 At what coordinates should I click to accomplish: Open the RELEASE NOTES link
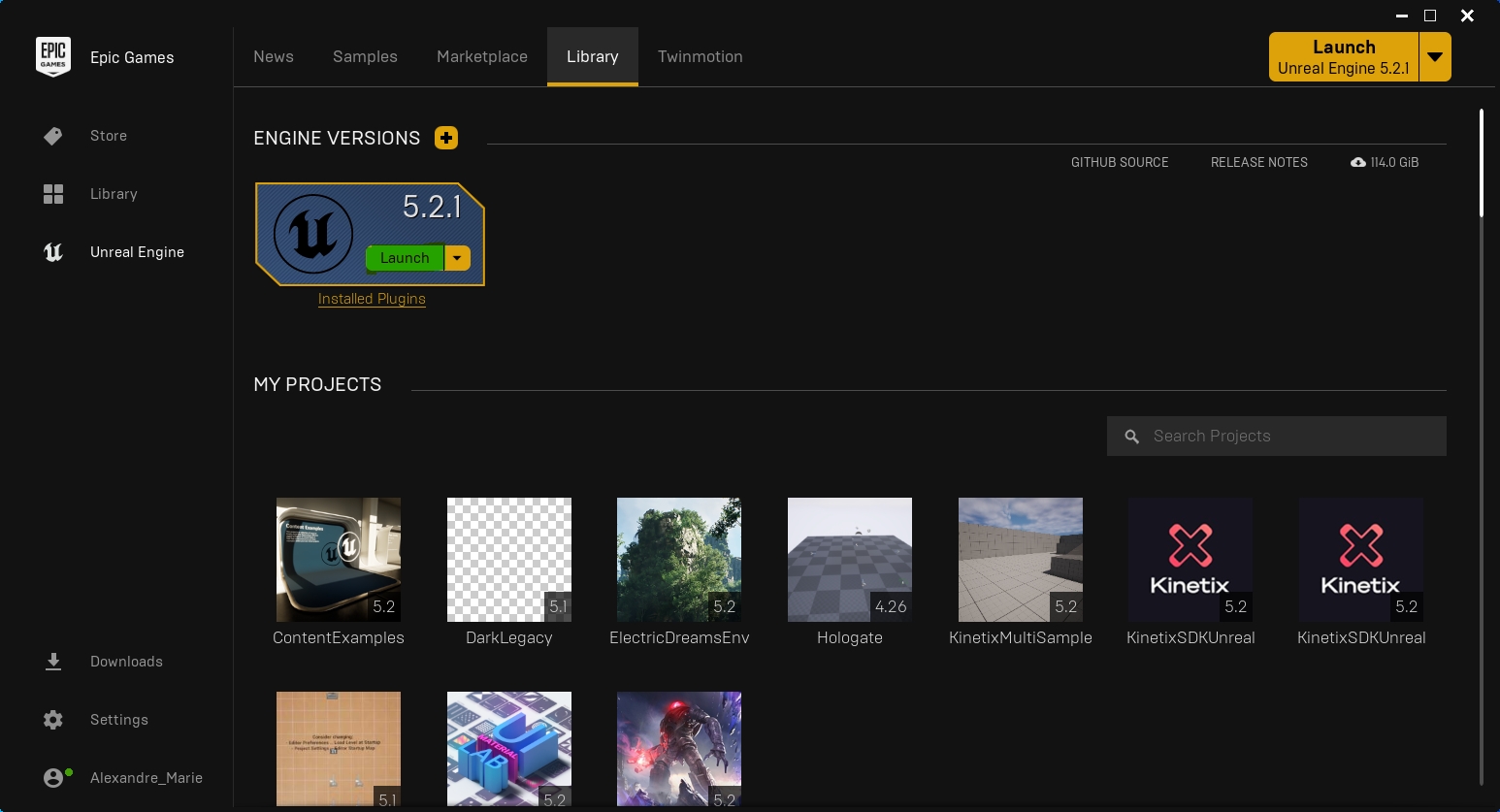1258,163
